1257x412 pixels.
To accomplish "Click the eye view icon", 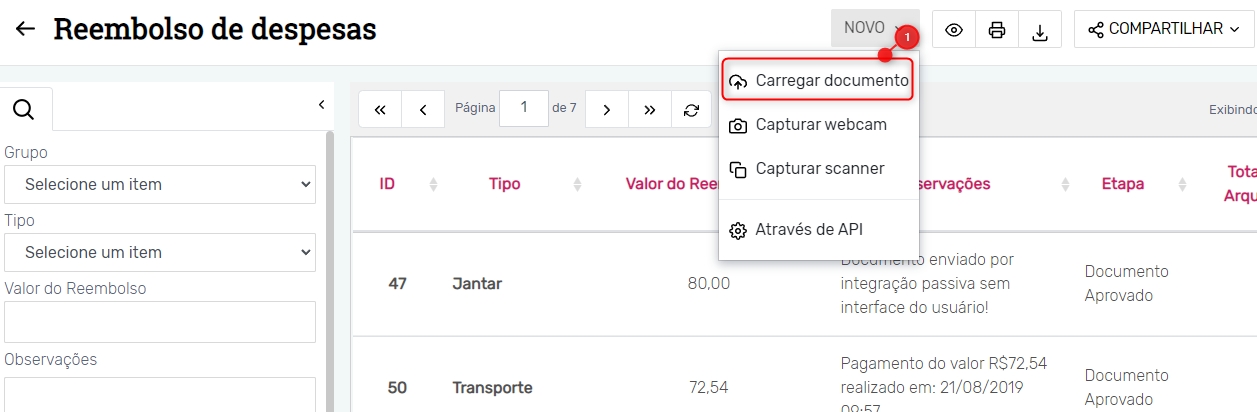I will click(954, 29).
